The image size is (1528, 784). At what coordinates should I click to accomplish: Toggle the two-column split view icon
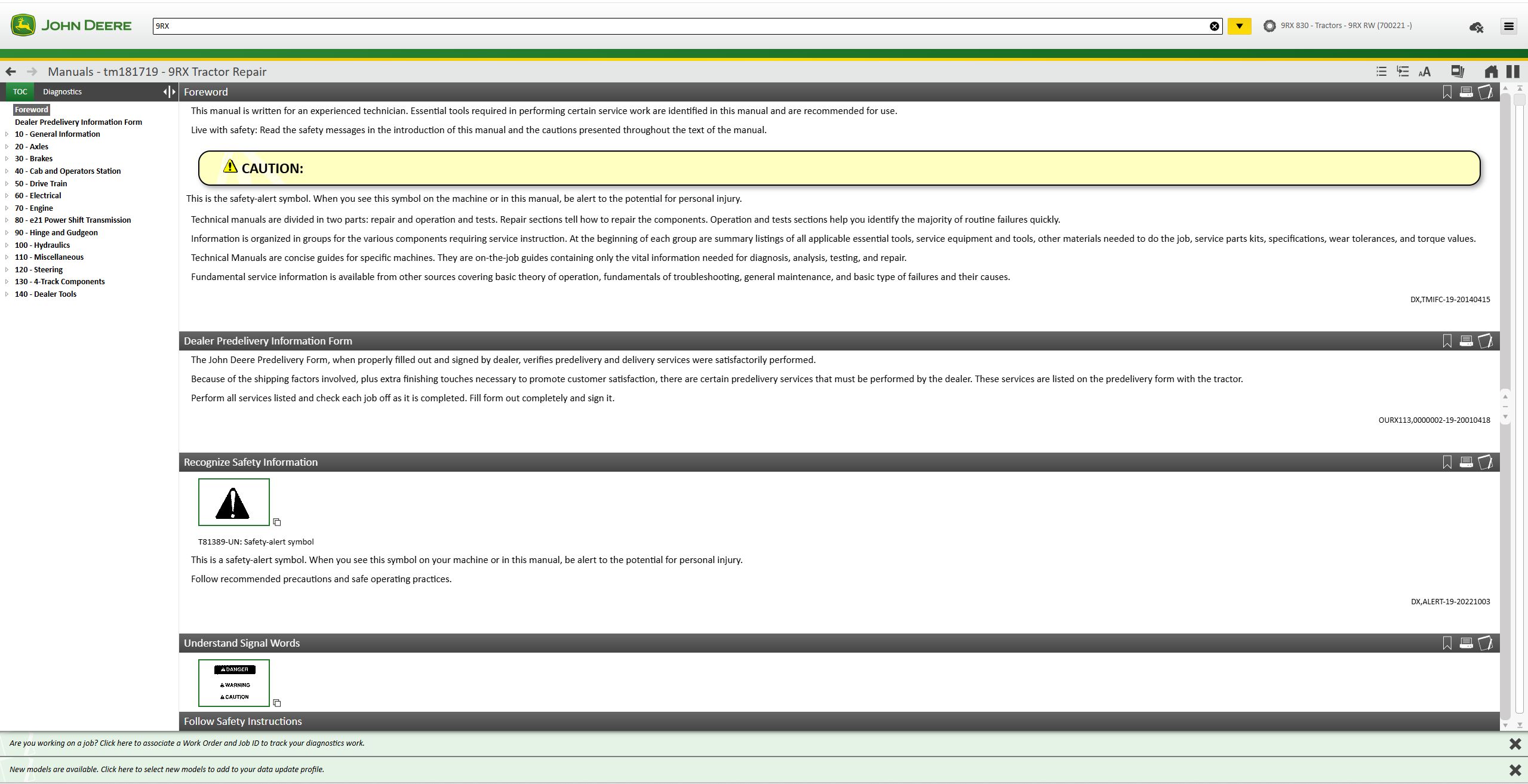1512,72
